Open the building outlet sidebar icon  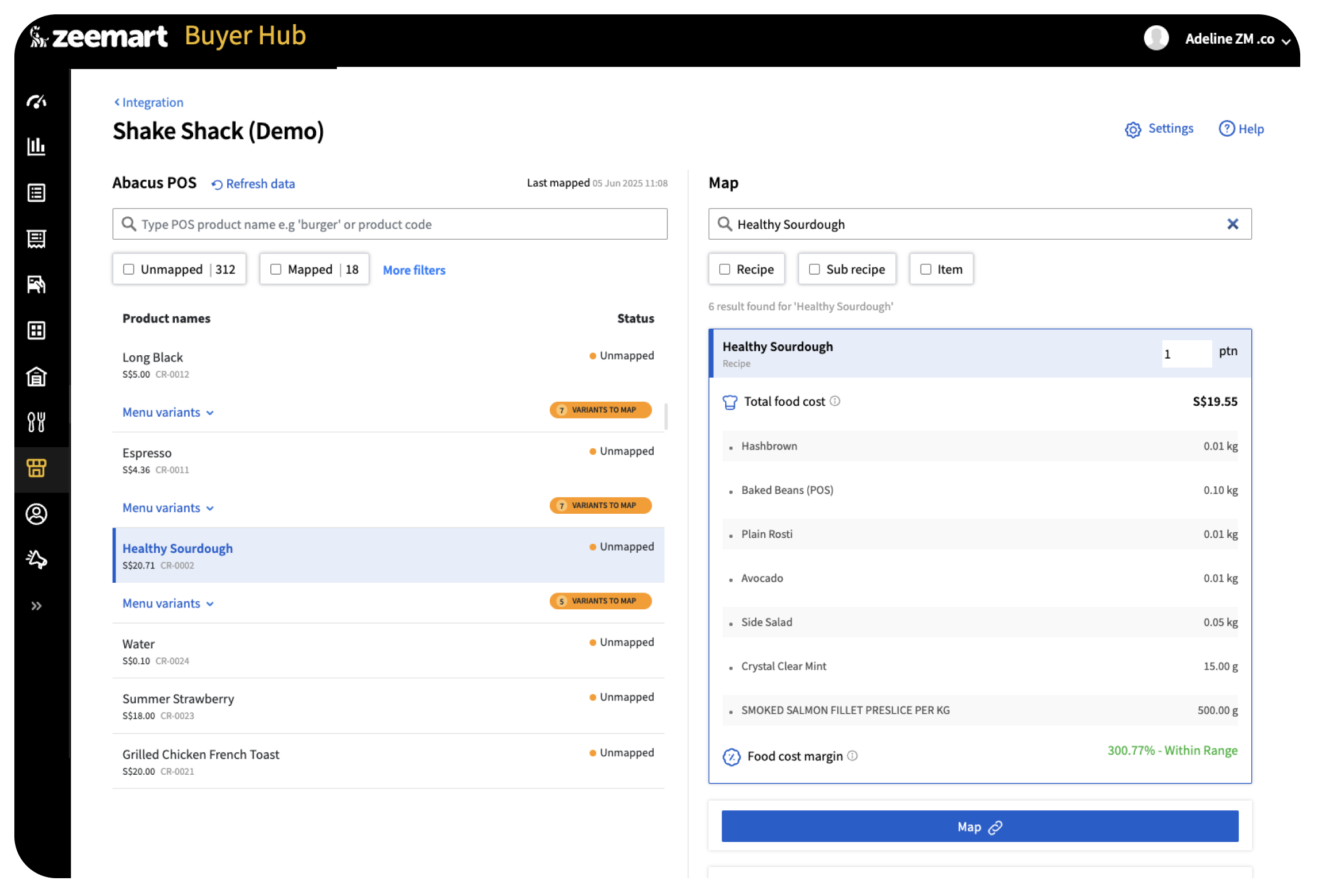36,376
